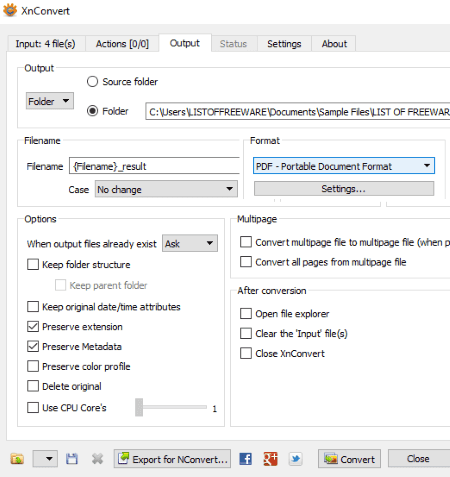Screen dimensions: 450x477
Task: Open the Twitter share icon
Action: (295, 459)
